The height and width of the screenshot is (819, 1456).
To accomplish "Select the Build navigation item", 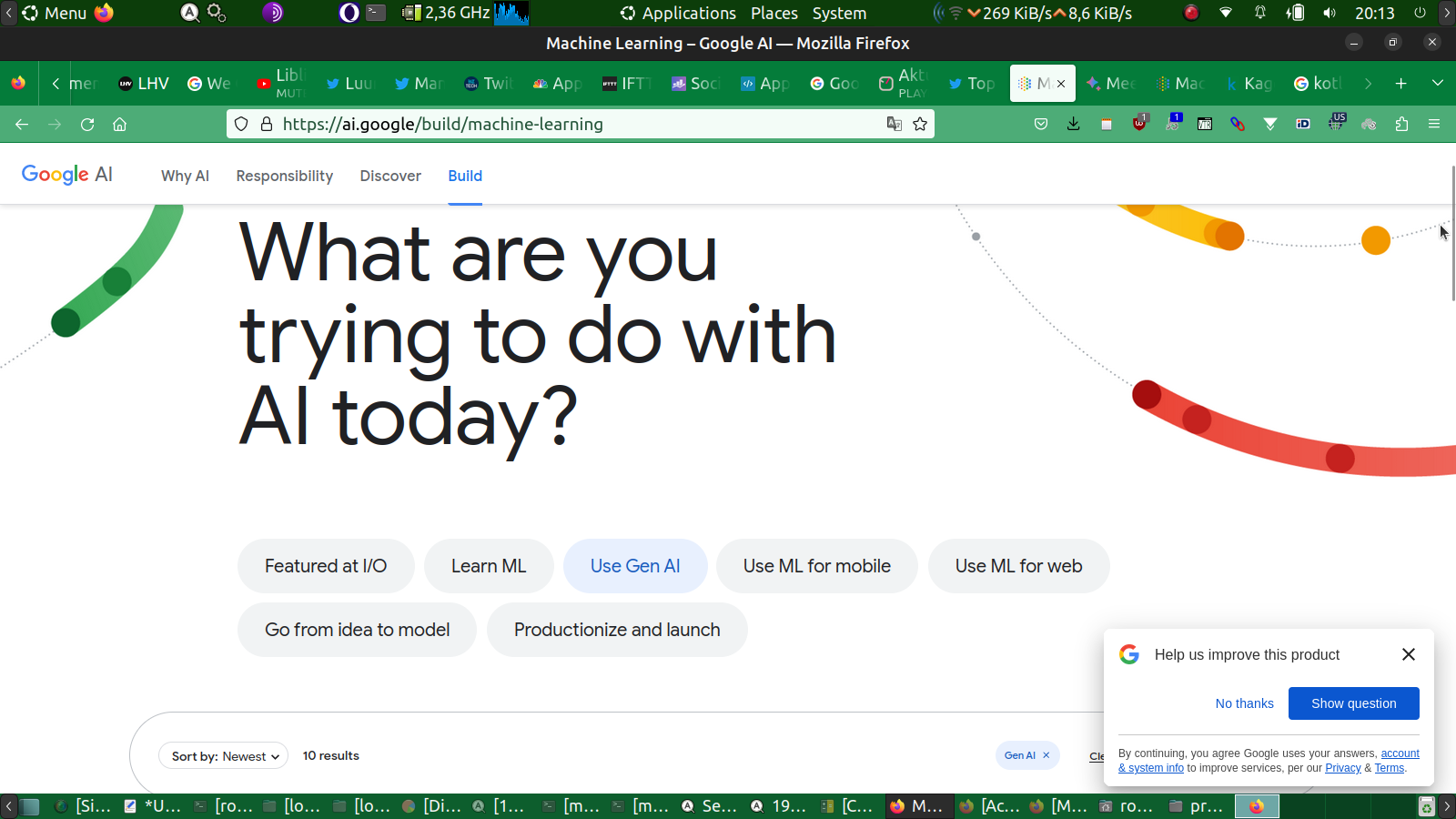I will coord(465,176).
